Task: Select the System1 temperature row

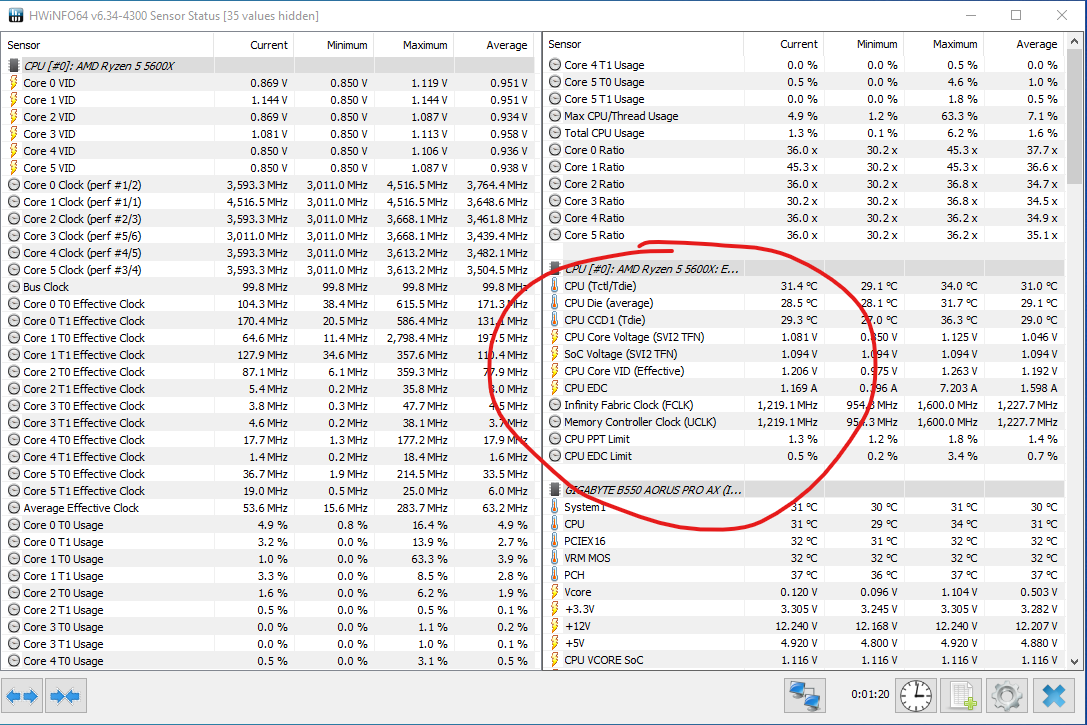Action: coord(804,507)
